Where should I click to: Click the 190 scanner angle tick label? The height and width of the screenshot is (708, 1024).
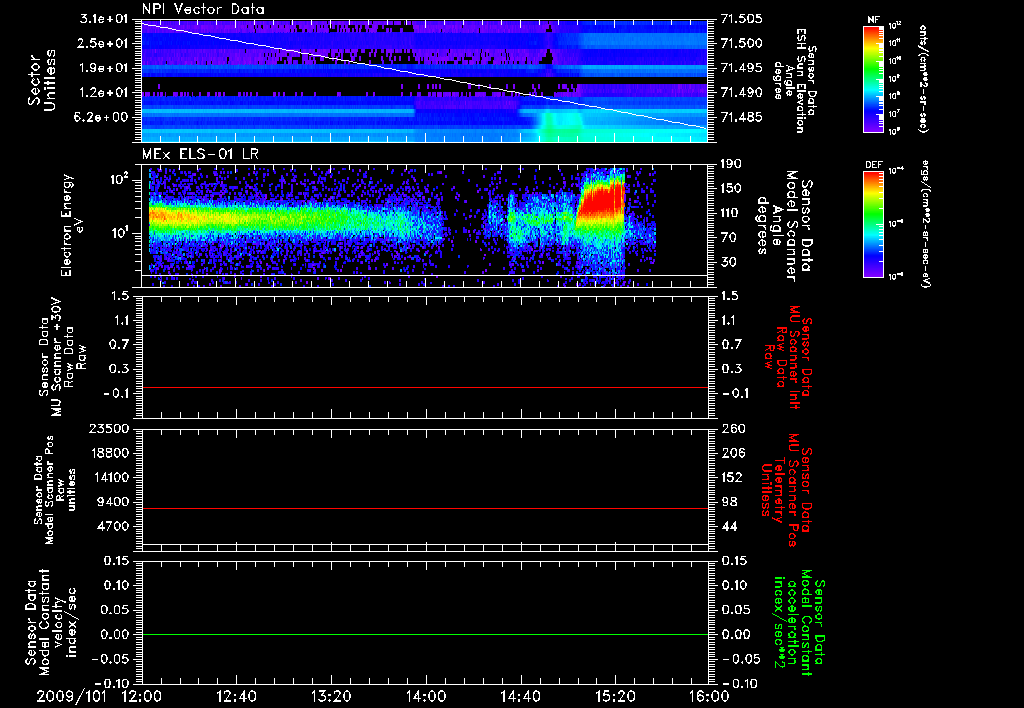[732, 164]
